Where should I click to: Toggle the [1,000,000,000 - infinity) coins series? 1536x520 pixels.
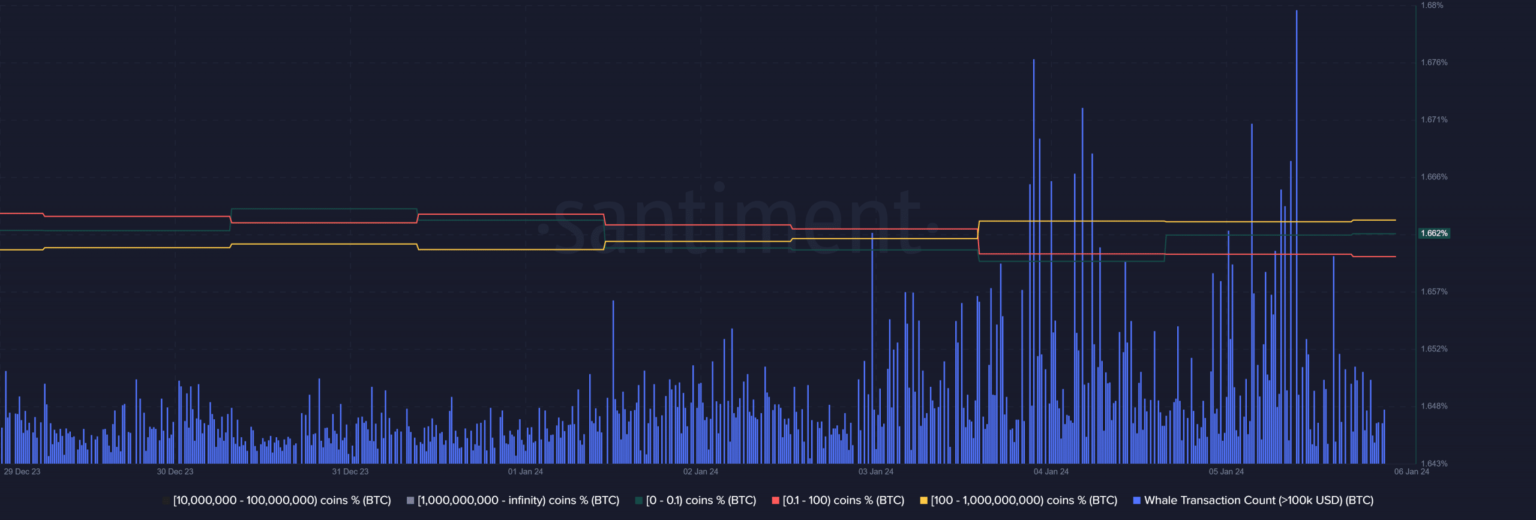[x=505, y=500]
